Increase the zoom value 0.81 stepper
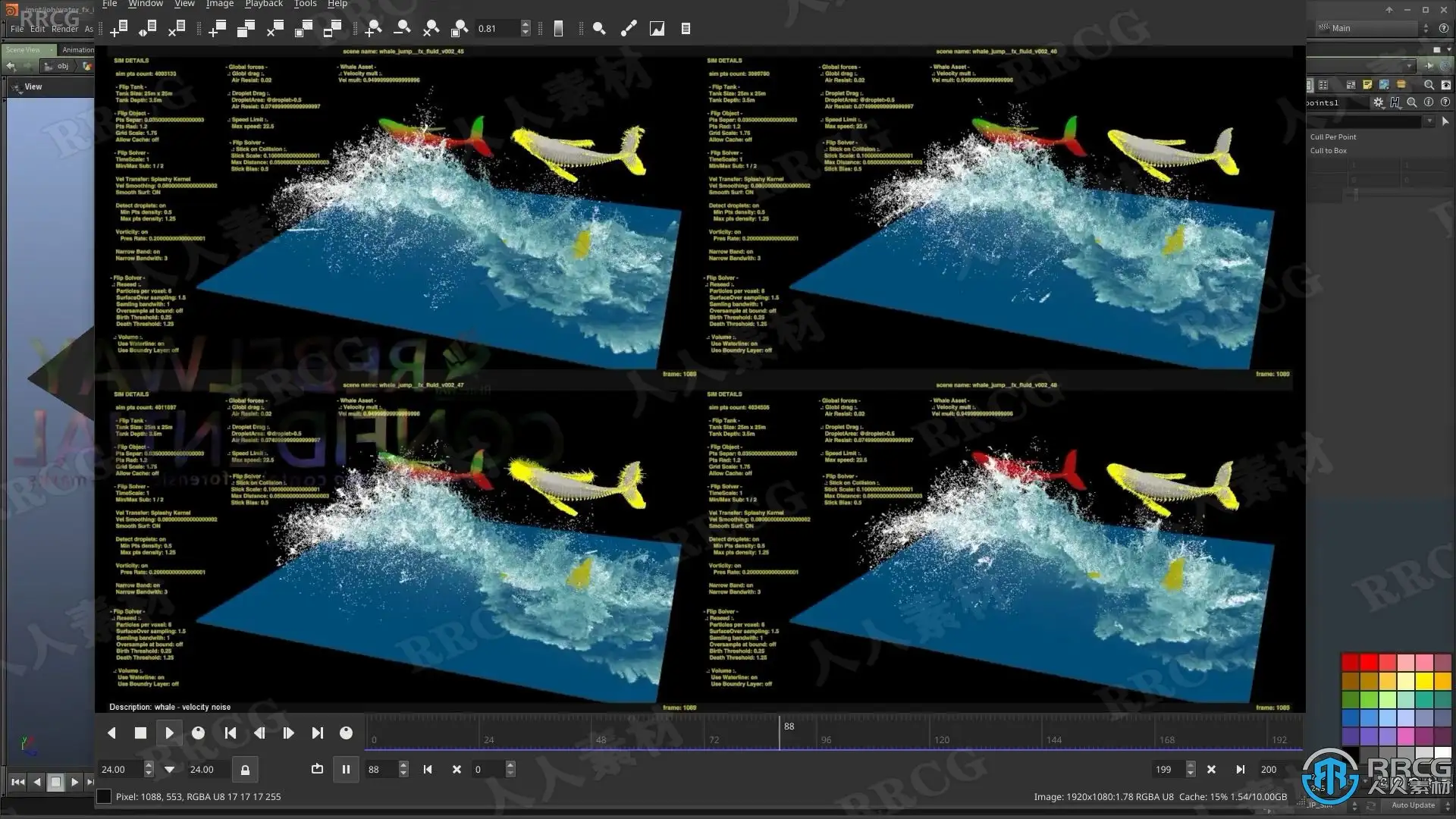 tap(526, 24)
